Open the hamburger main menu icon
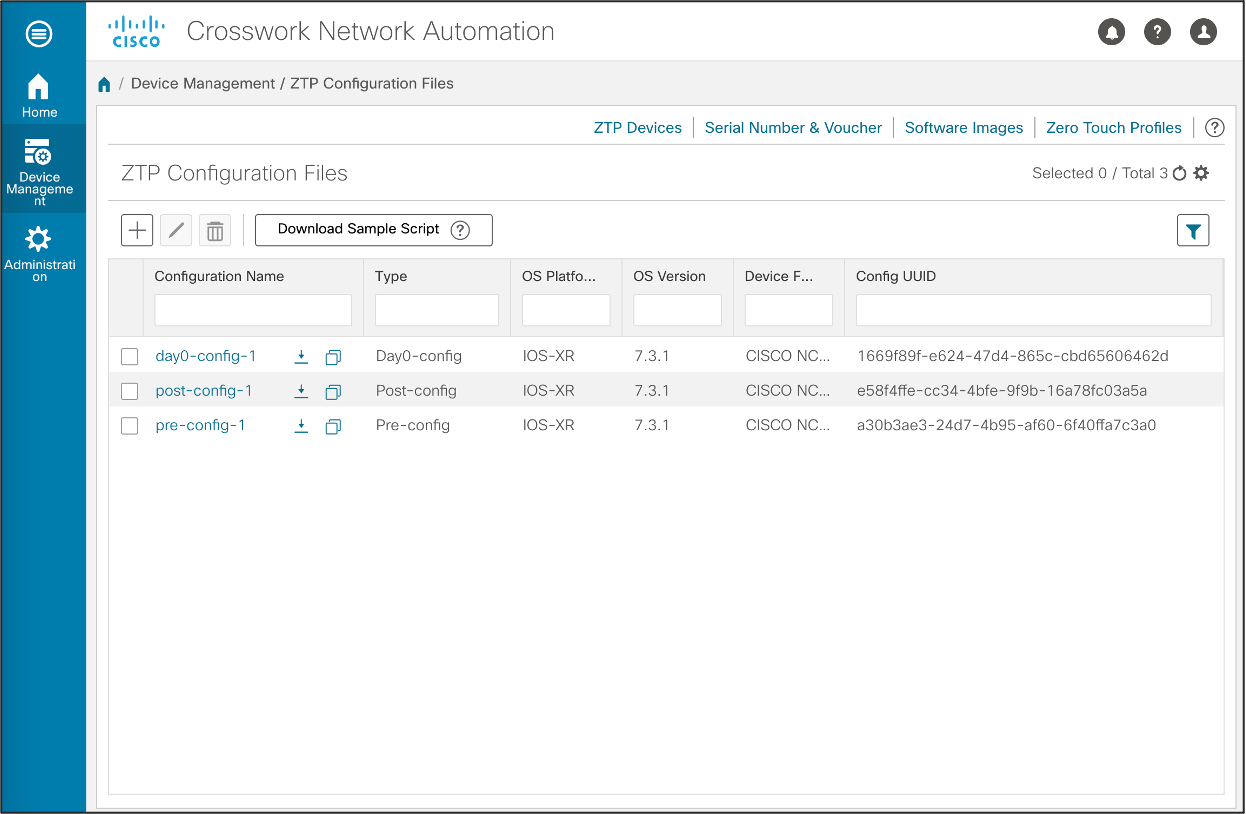Image resolution: width=1246 pixels, height=814 pixels. [39, 33]
